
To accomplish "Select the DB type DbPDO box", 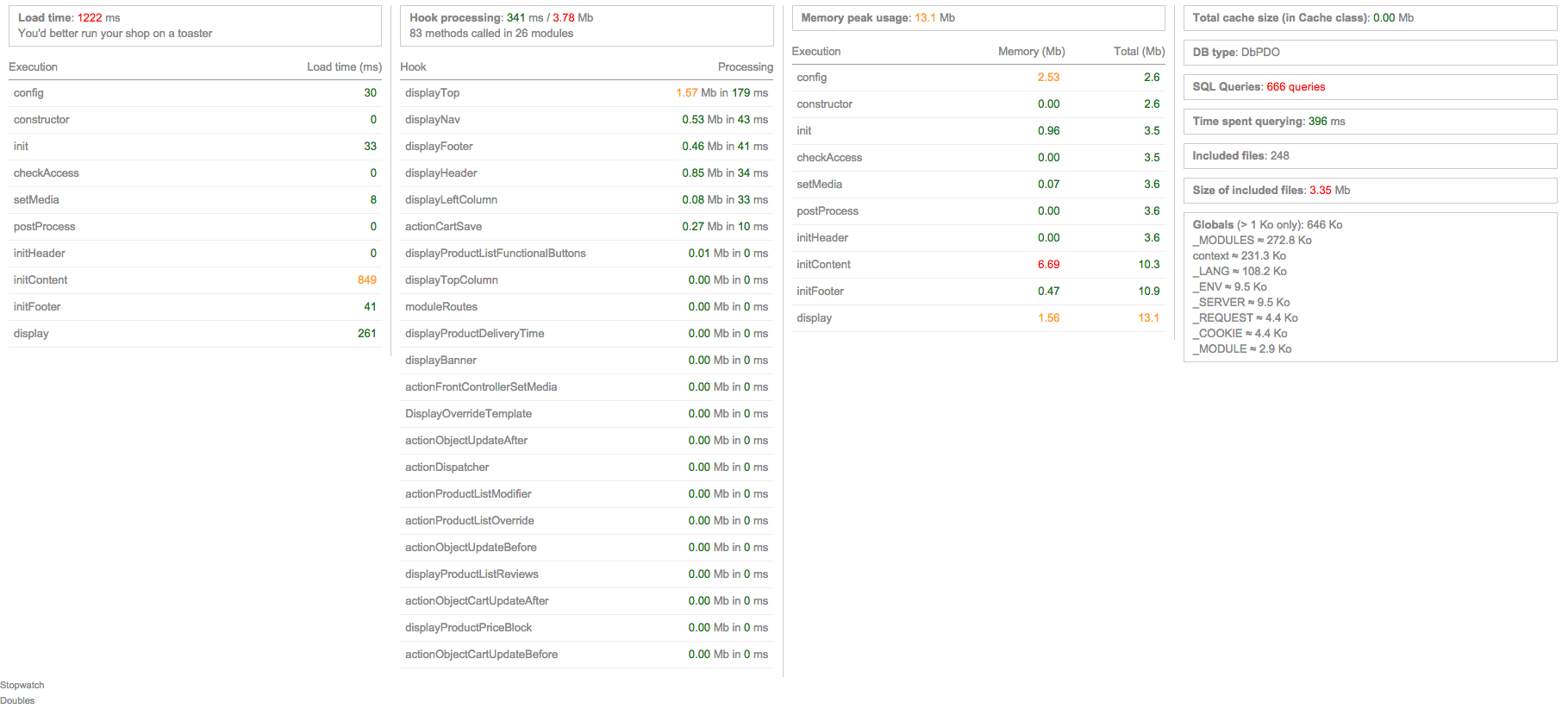I will 1370,52.
